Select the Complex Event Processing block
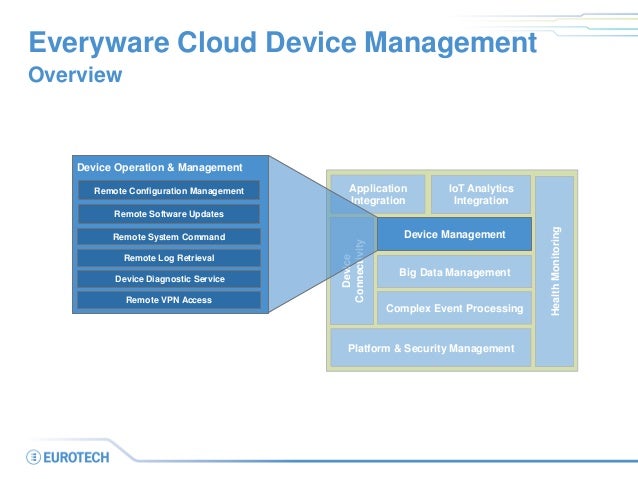 point(454,308)
